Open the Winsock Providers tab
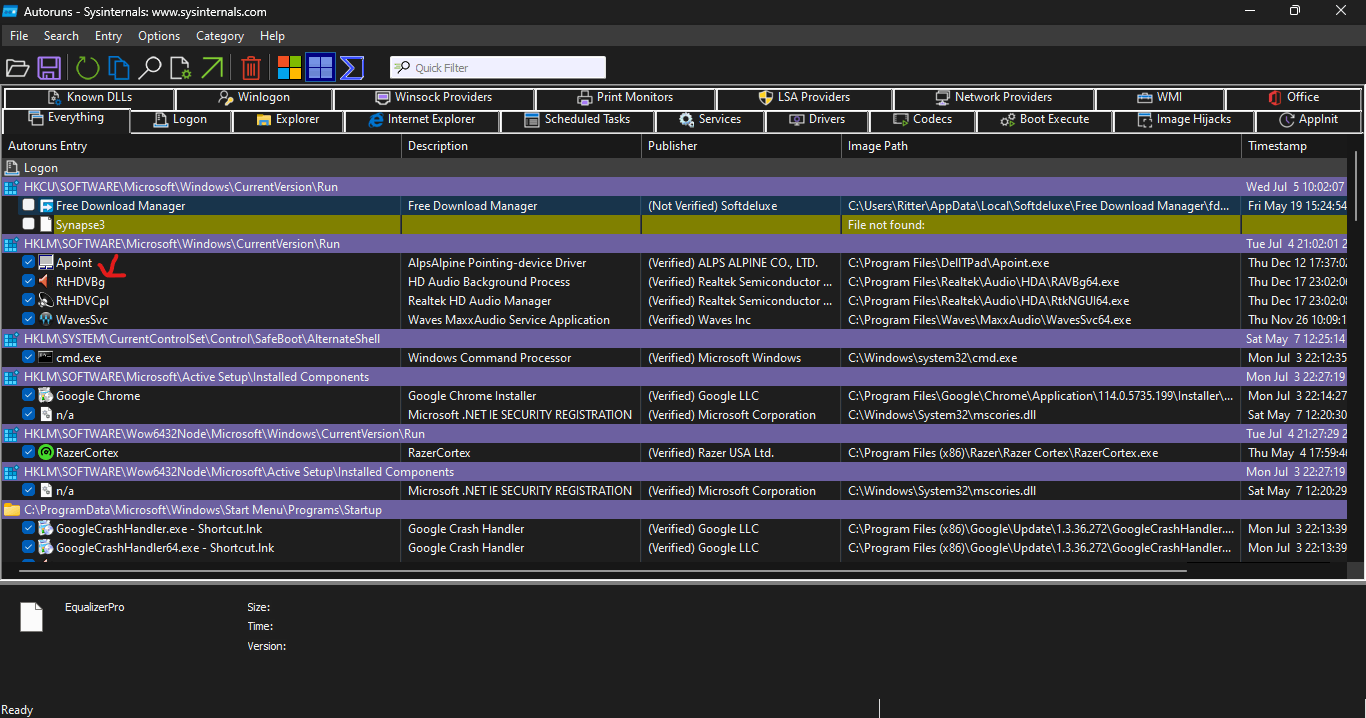 click(x=434, y=97)
